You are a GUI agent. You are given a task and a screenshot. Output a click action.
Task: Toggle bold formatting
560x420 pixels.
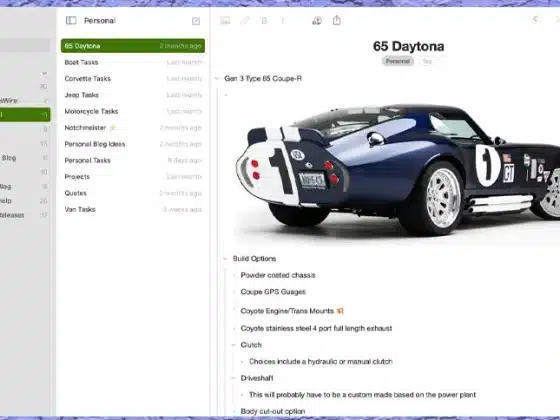click(x=264, y=21)
